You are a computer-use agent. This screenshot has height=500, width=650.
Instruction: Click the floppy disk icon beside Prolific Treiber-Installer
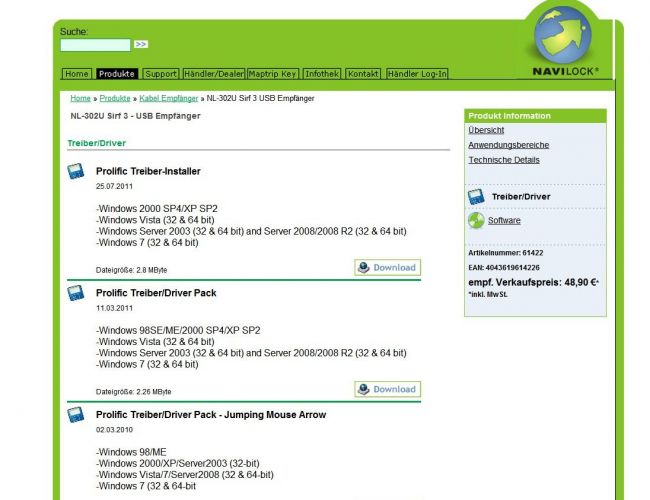coord(76,171)
